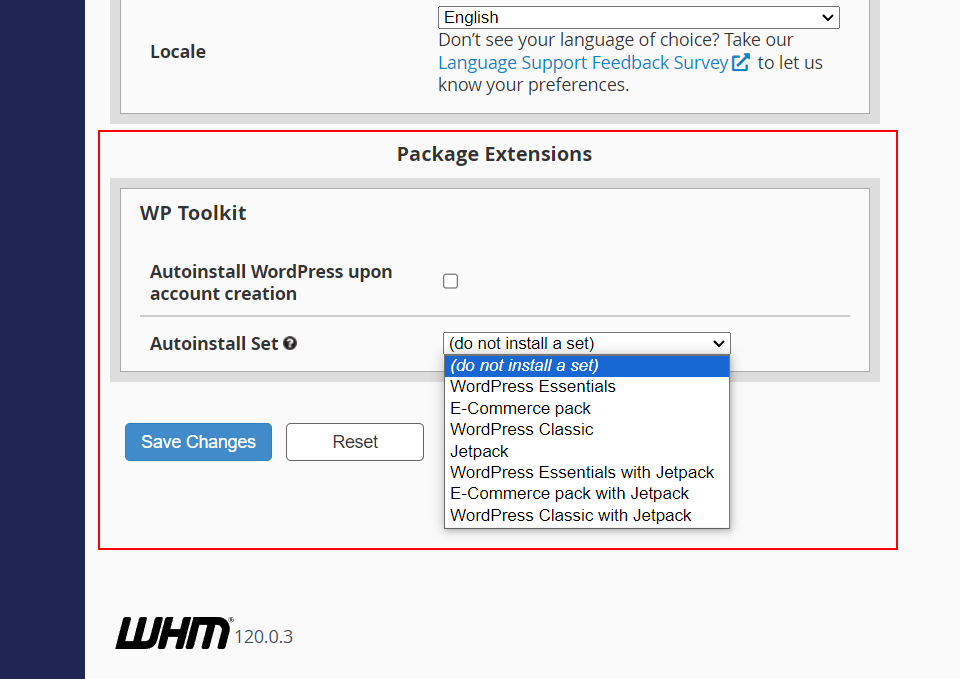The width and height of the screenshot is (960, 679).
Task: Select E-Commerce pack with Jetpack
Action: (x=570, y=494)
